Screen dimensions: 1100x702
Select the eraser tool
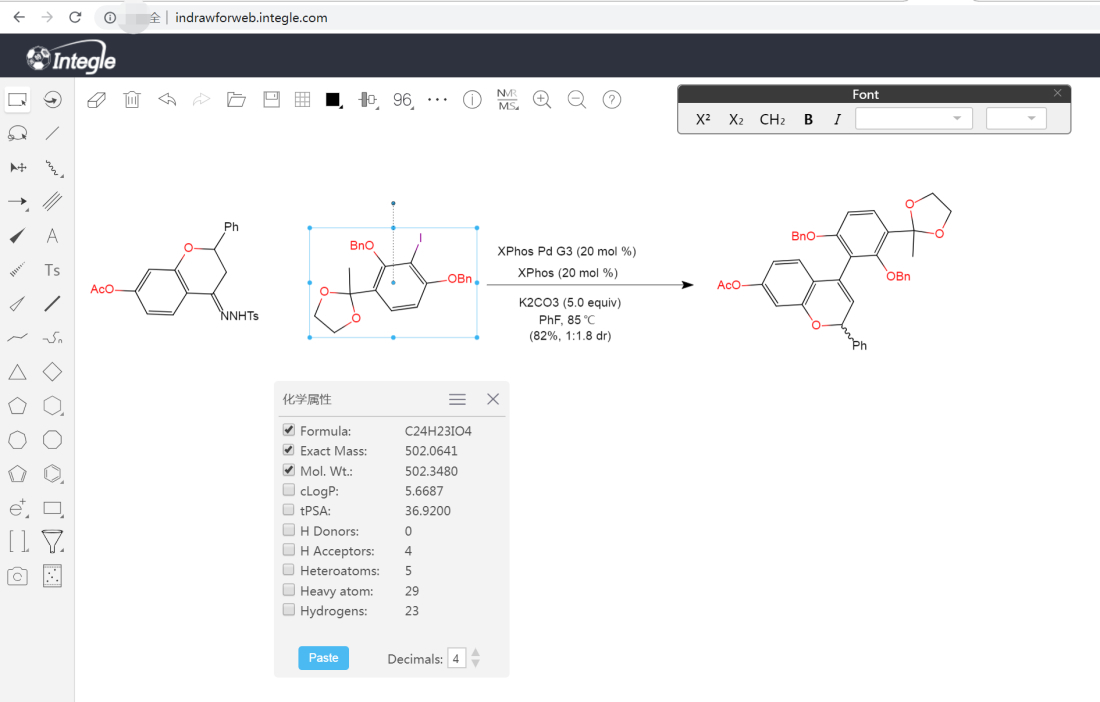coord(96,100)
